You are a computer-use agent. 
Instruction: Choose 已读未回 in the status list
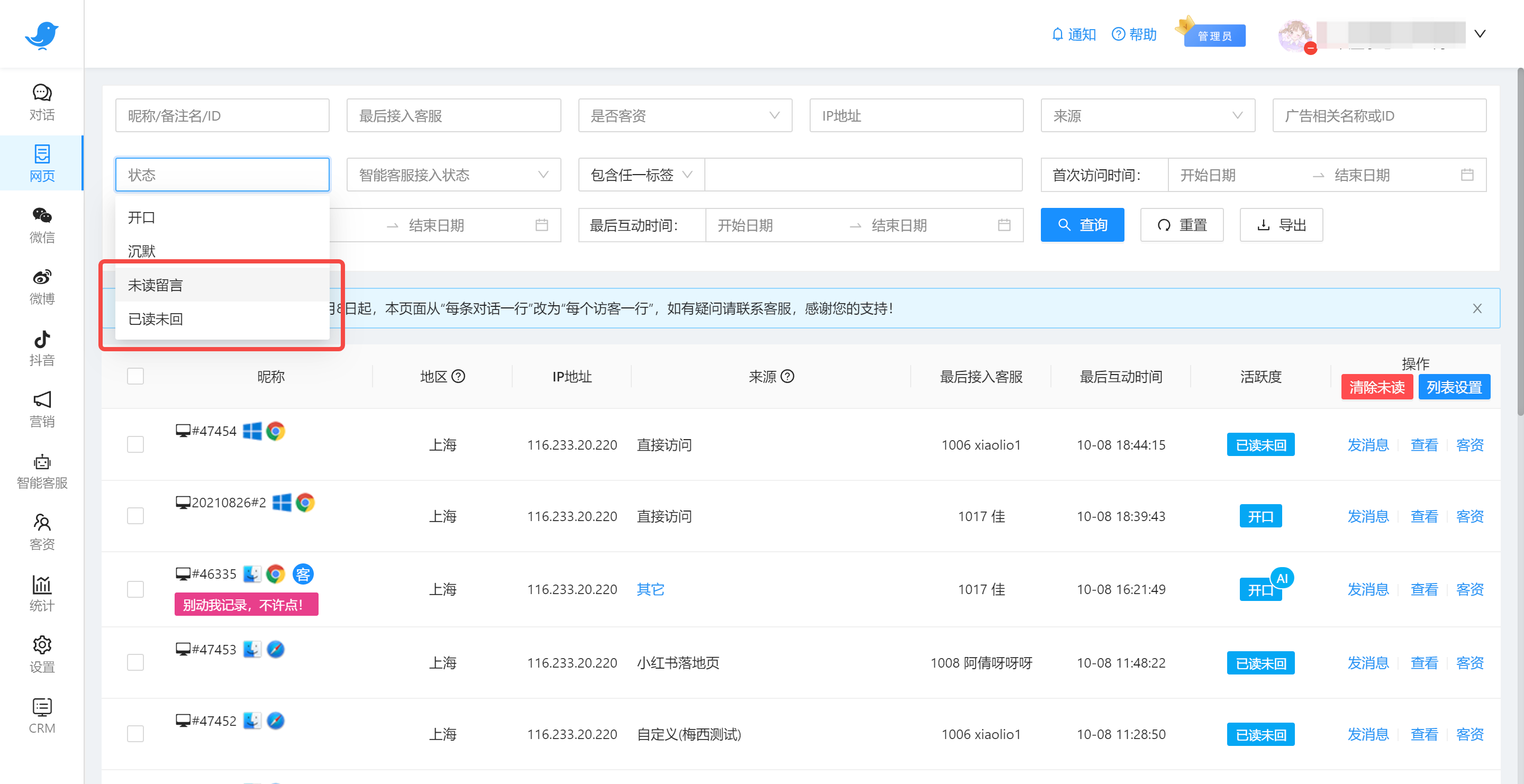pyautogui.click(x=155, y=318)
